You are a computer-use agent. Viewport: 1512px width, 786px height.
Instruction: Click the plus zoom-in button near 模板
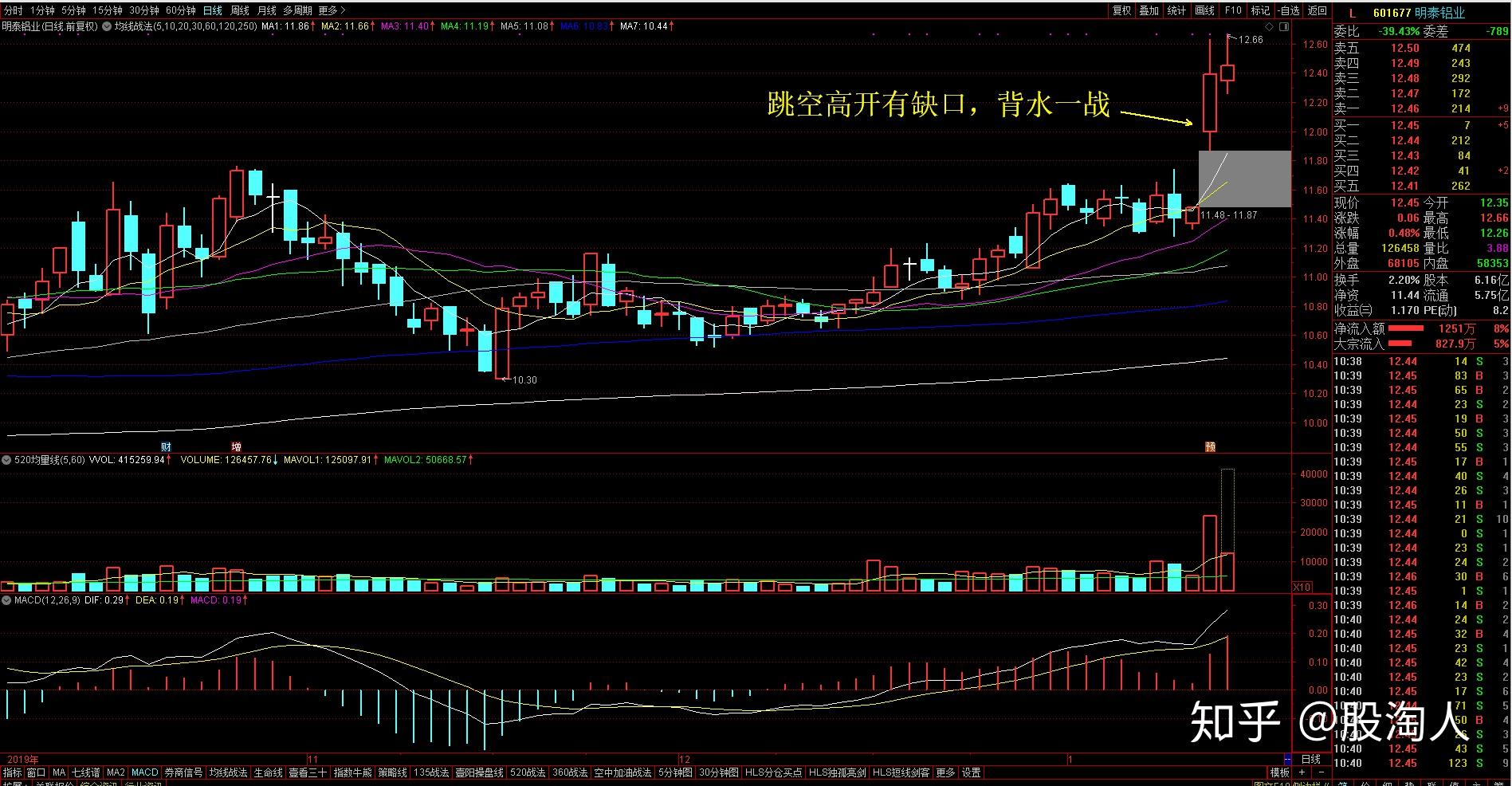click(1302, 772)
